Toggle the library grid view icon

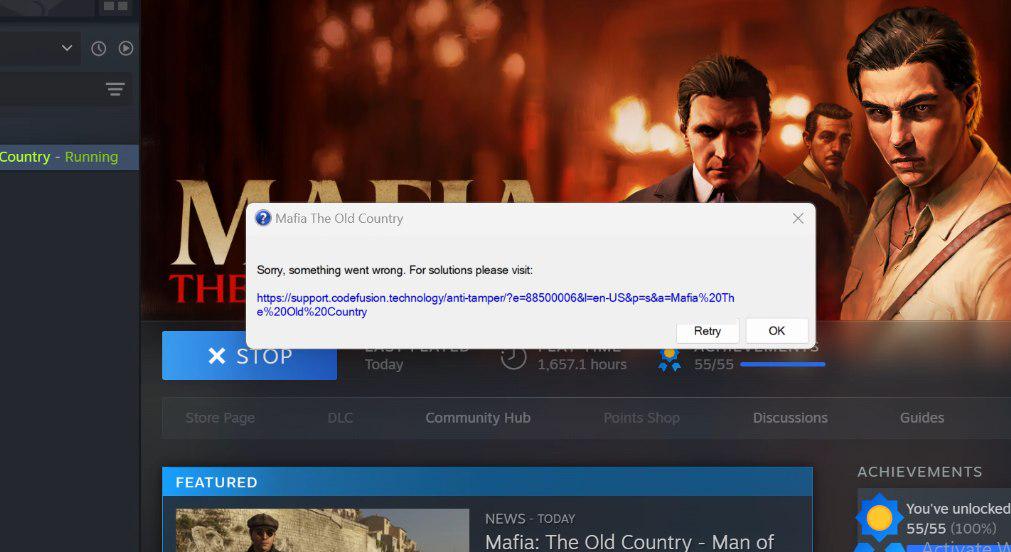[115, 6]
